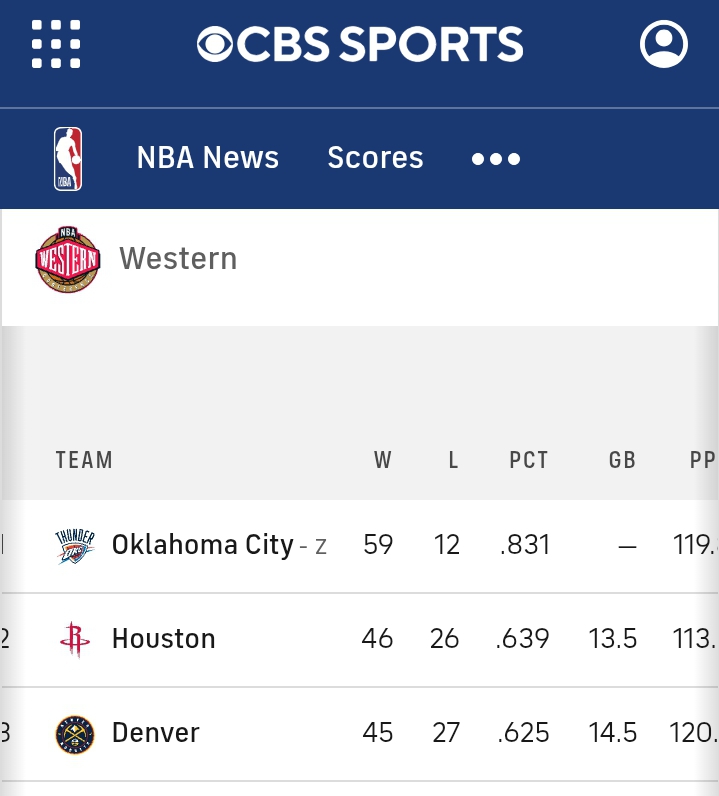
Task: Click the Oklahoma City Thunder team logo
Action: pos(75,546)
